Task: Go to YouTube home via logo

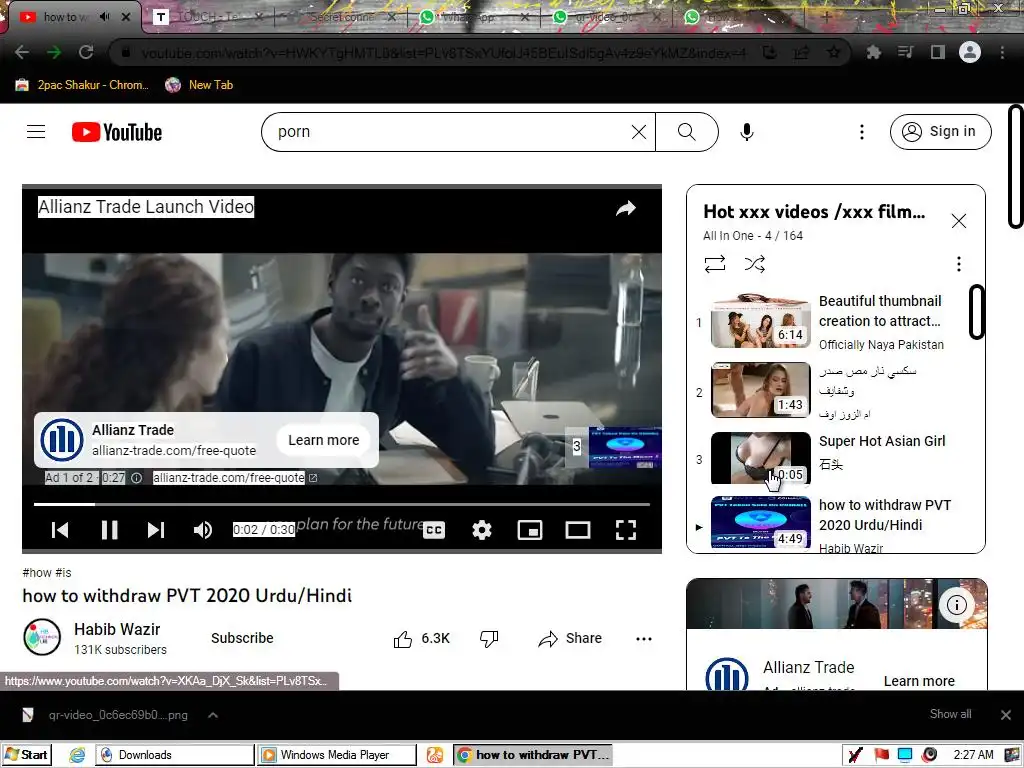Action: 117,132
